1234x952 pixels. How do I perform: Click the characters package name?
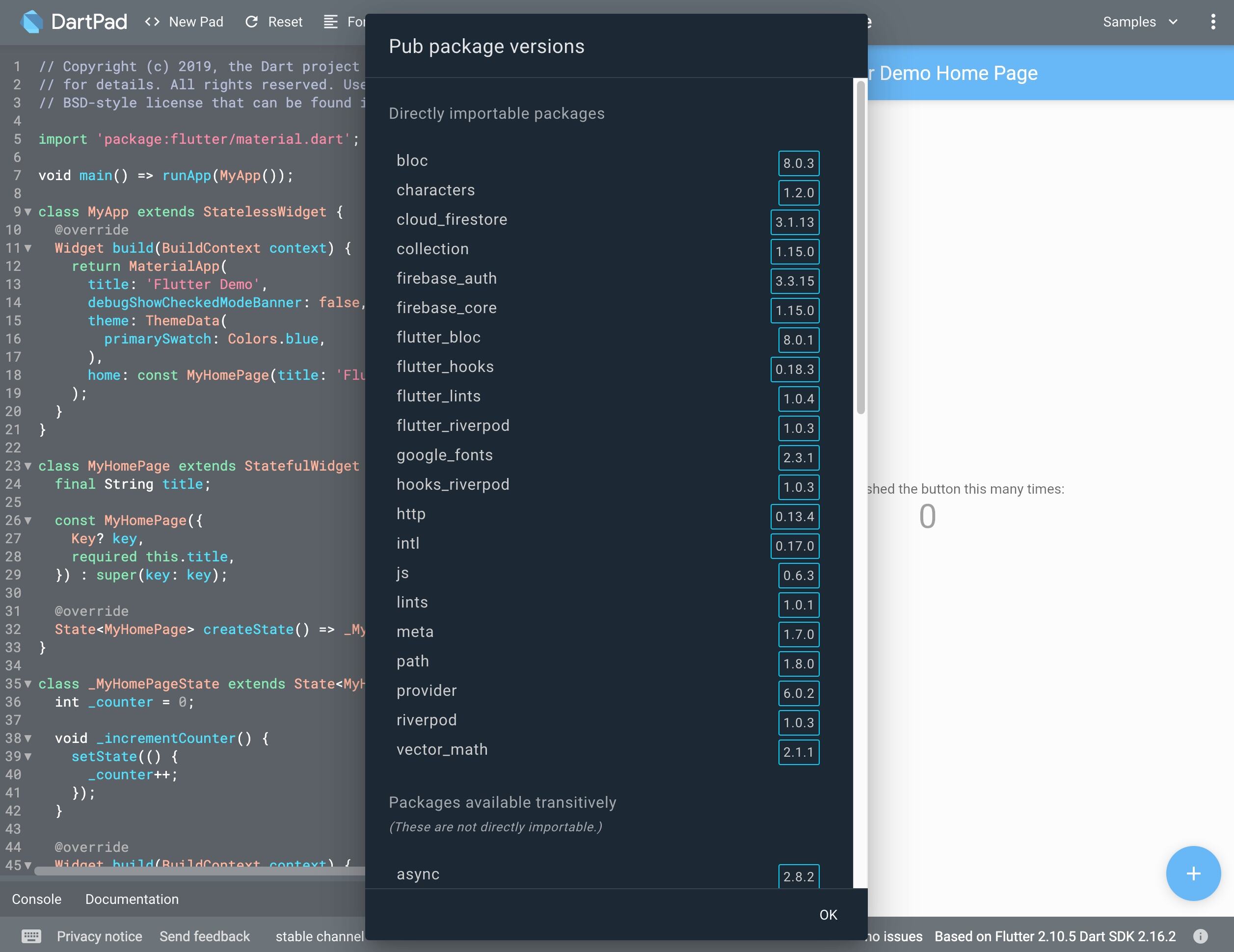click(x=435, y=190)
